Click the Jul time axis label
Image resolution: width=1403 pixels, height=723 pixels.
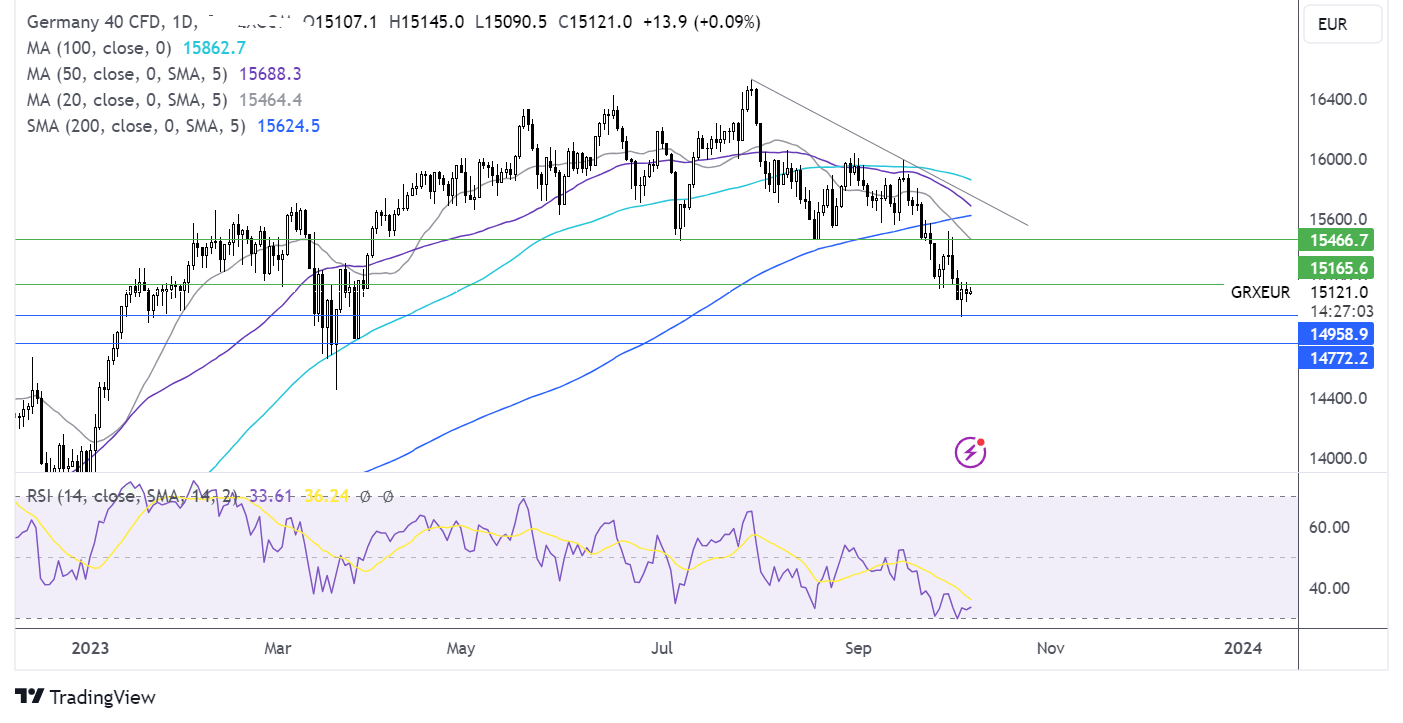coord(662,648)
